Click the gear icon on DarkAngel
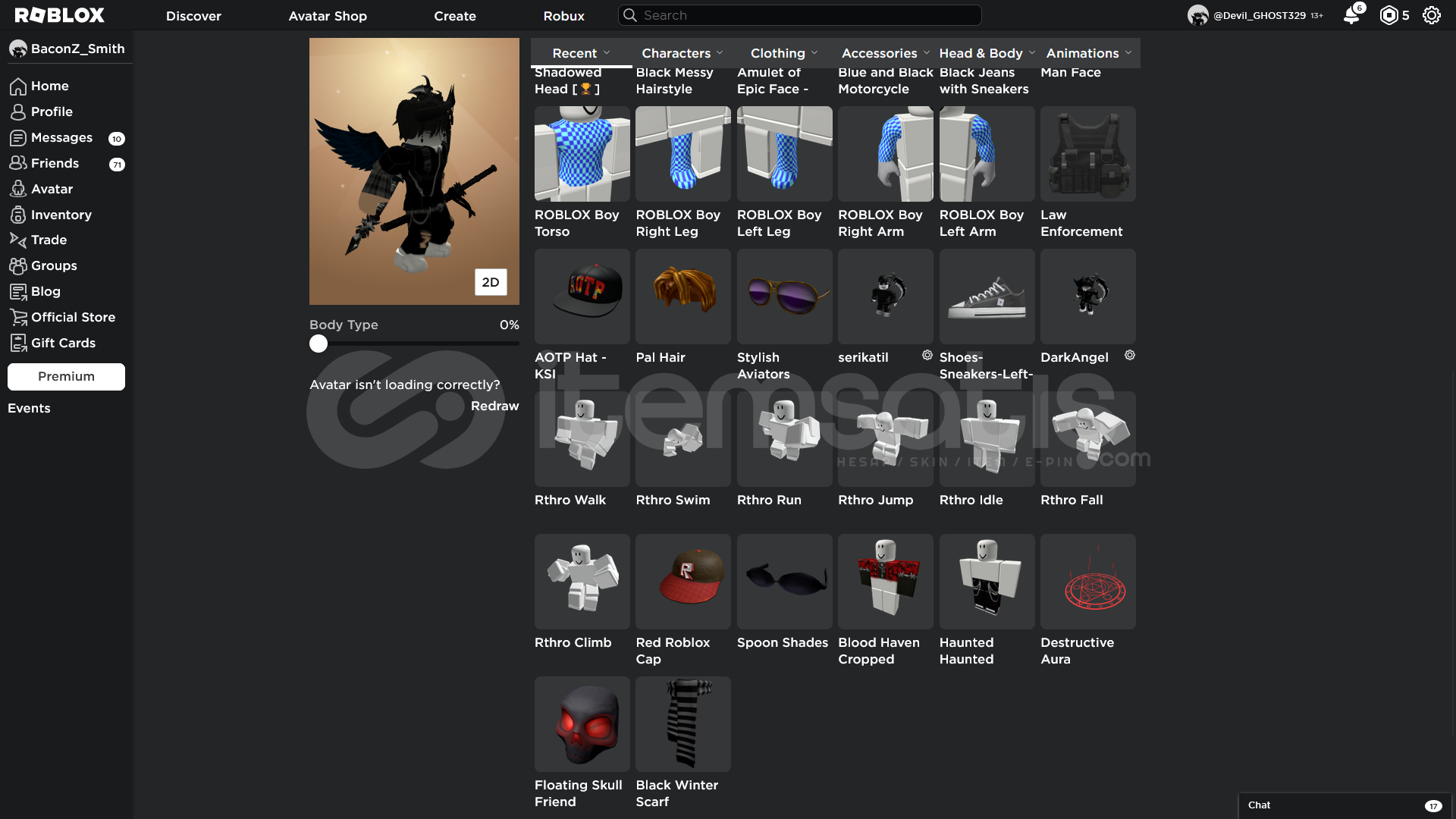 pos(1129,355)
